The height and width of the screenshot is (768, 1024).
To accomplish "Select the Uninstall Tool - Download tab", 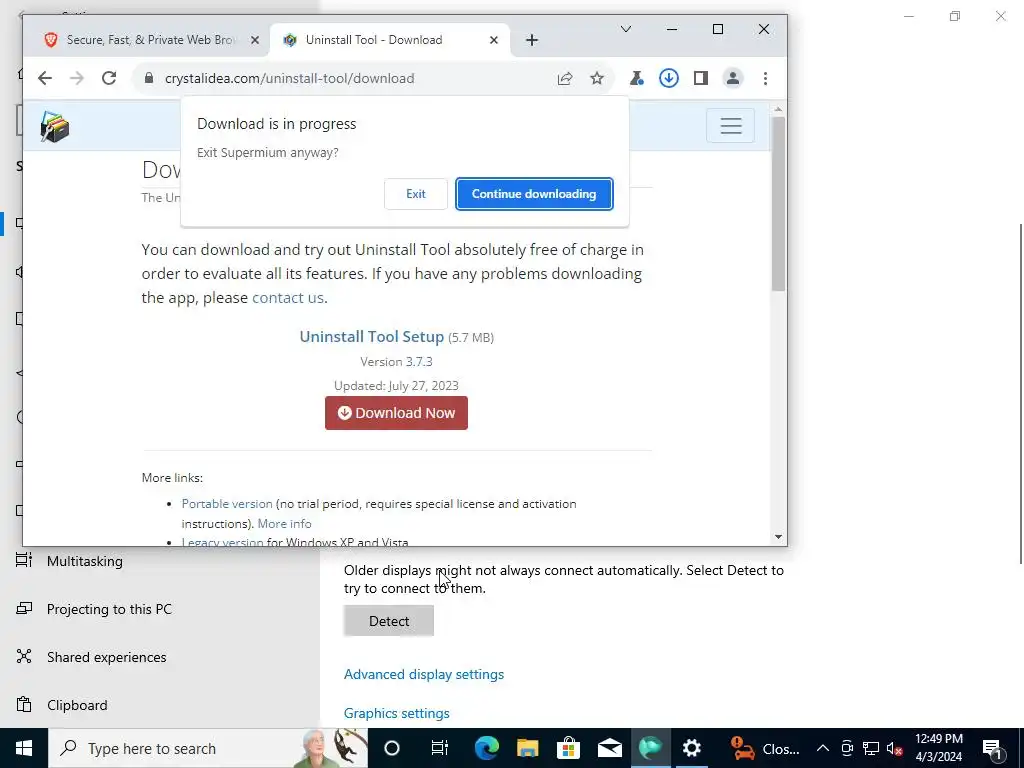I will (x=374, y=40).
